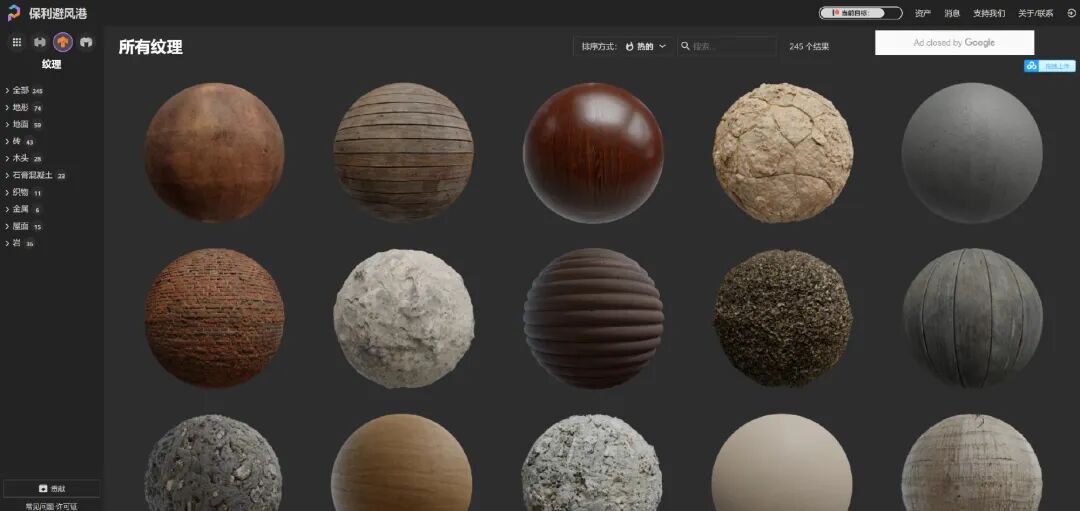
Task: Click the 保利避风港 site title
Action: (58, 13)
